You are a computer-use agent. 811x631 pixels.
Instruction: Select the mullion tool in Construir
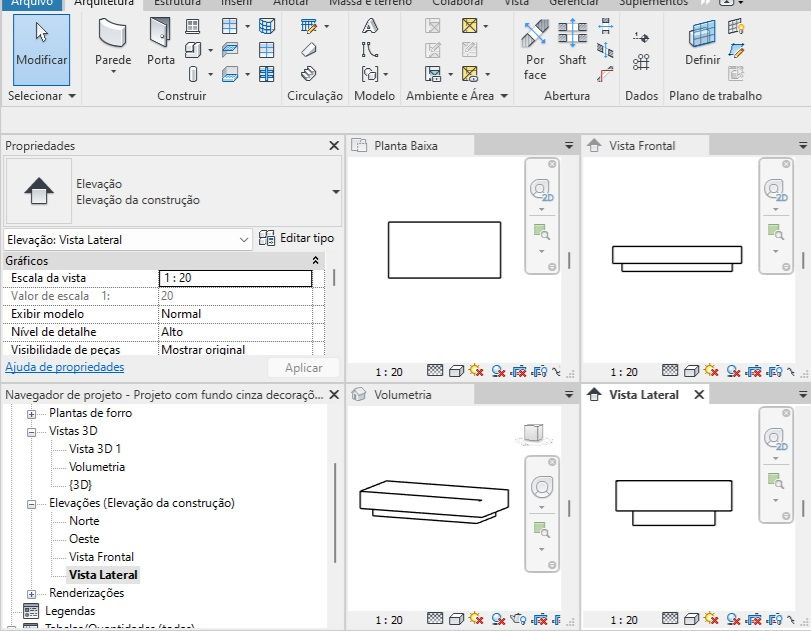click(266, 74)
